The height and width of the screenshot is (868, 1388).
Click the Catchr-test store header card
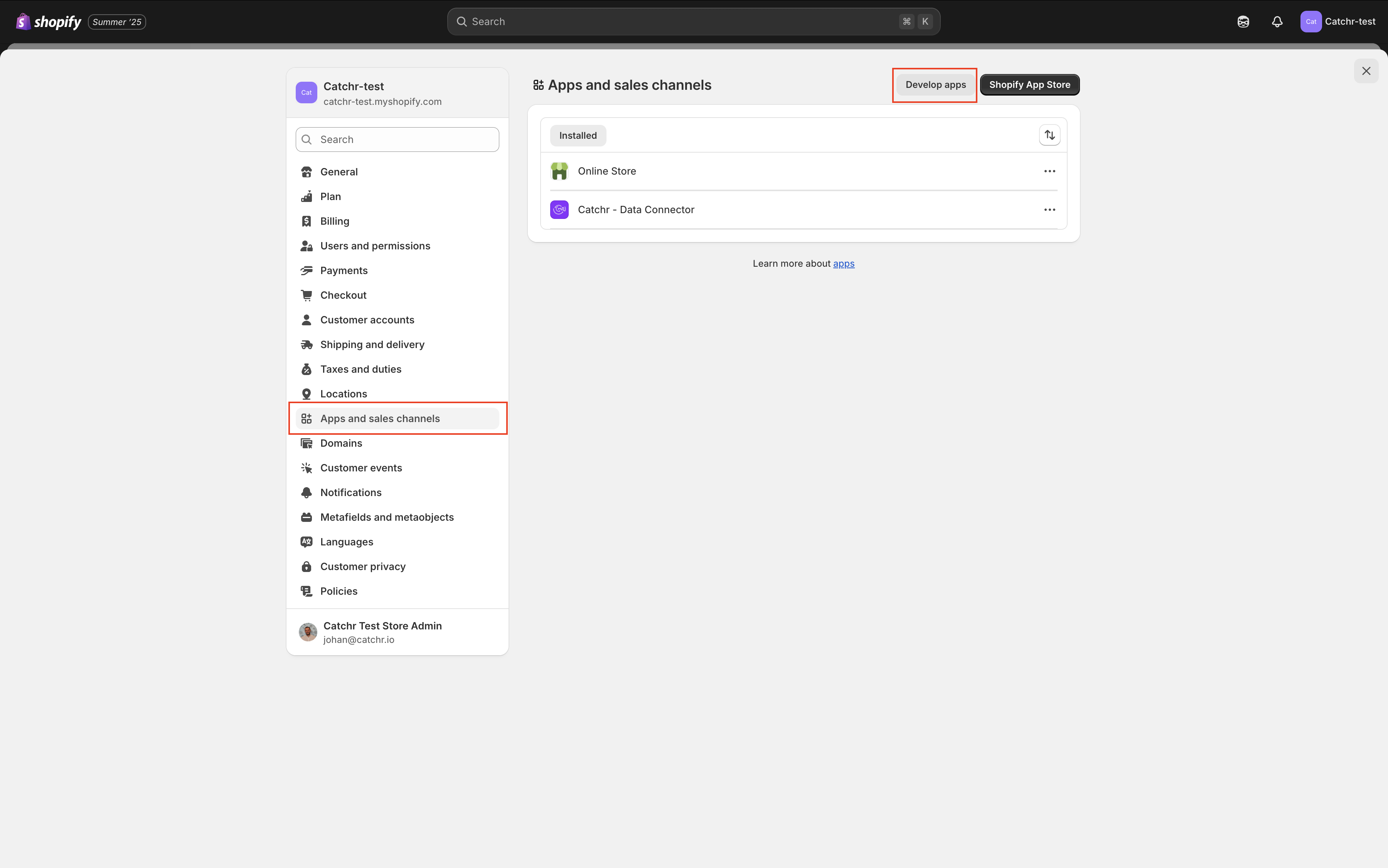[398, 93]
